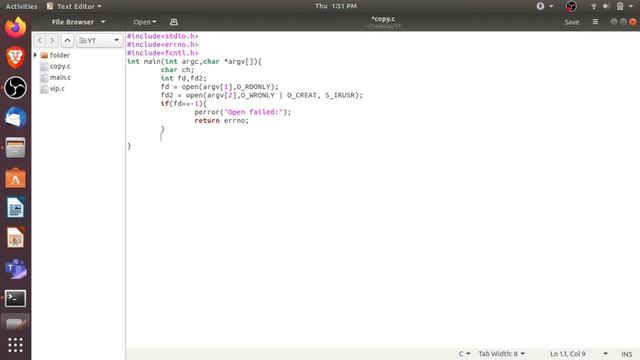Click the perror("Open failed:") line

tap(242, 112)
